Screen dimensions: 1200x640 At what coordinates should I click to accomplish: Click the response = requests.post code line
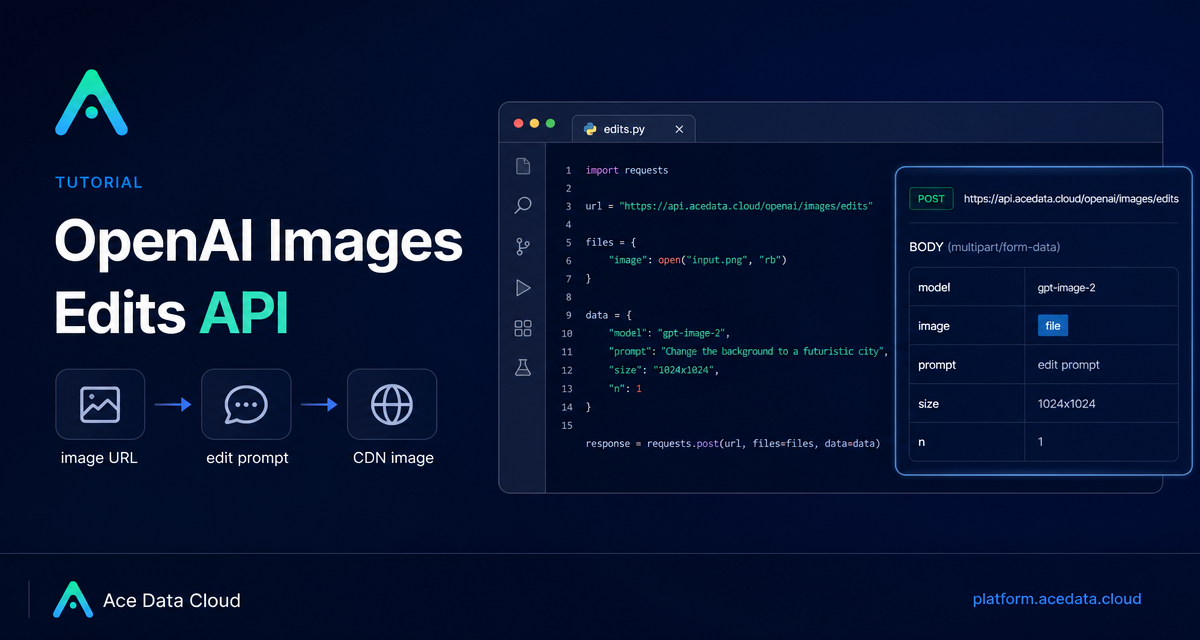733,442
